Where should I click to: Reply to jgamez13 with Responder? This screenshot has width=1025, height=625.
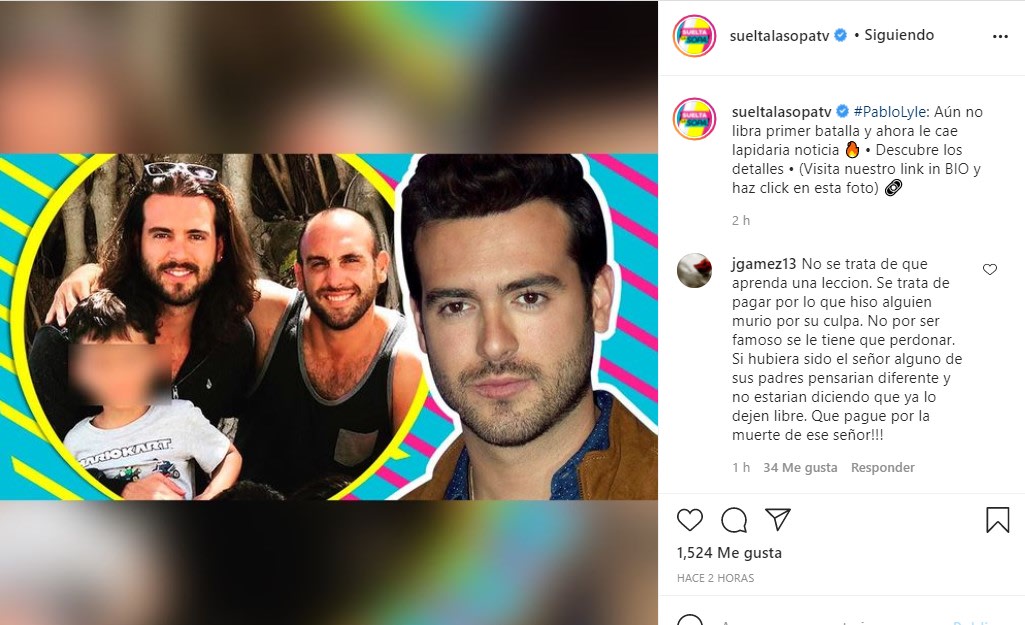(882, 467)
